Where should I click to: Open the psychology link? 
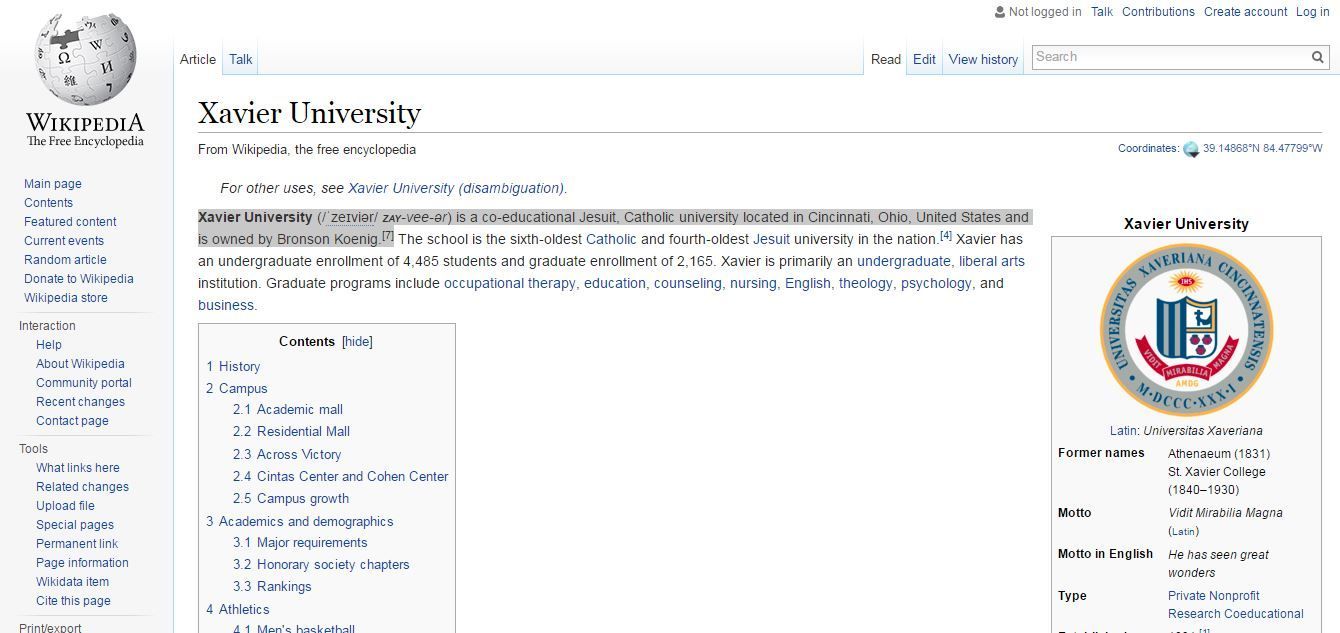pos(936,284)
